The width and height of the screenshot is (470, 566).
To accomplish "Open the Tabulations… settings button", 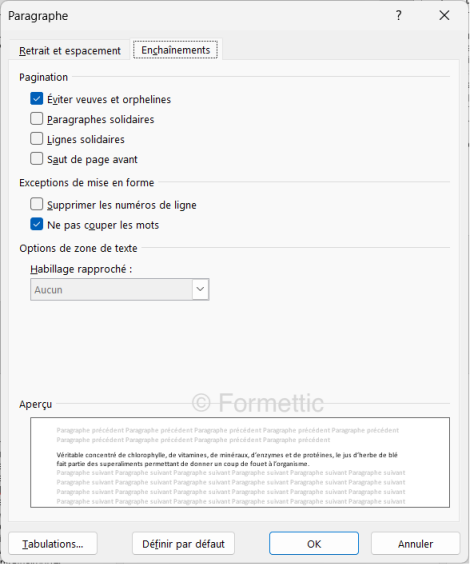I will pyautogui.click(x=53, y=544).
